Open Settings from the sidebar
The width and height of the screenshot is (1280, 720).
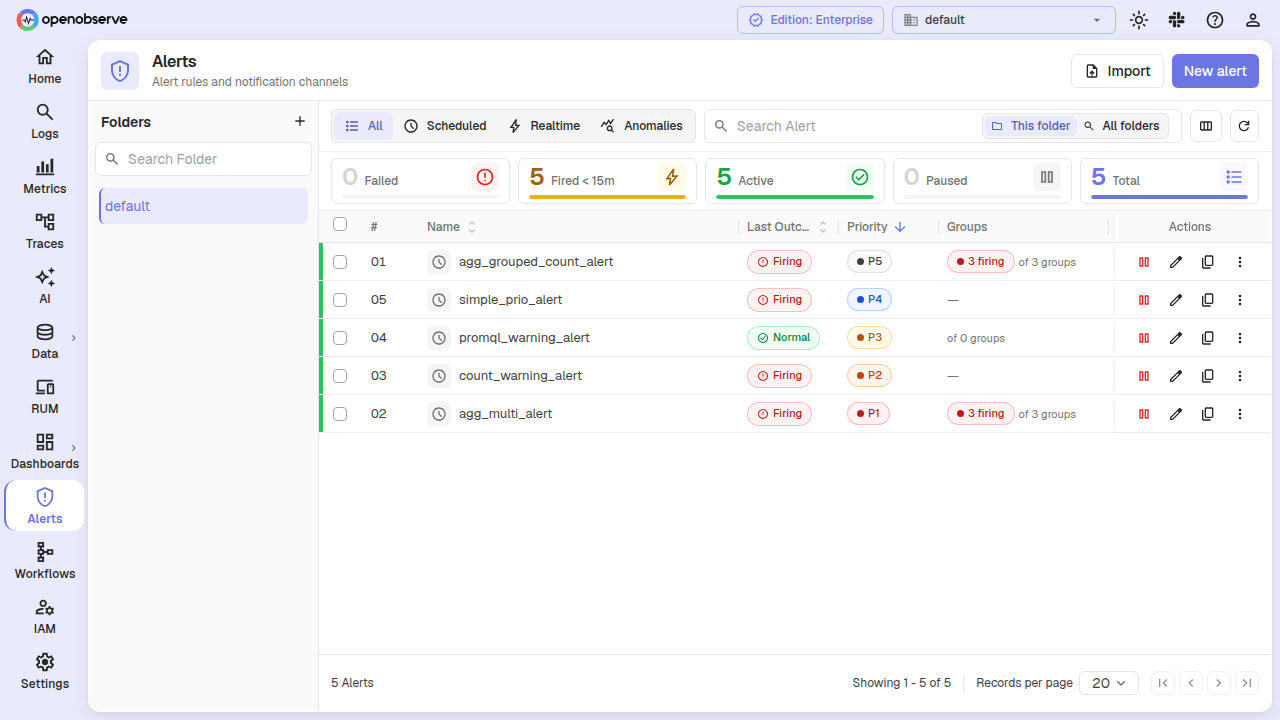coord(44,672)
